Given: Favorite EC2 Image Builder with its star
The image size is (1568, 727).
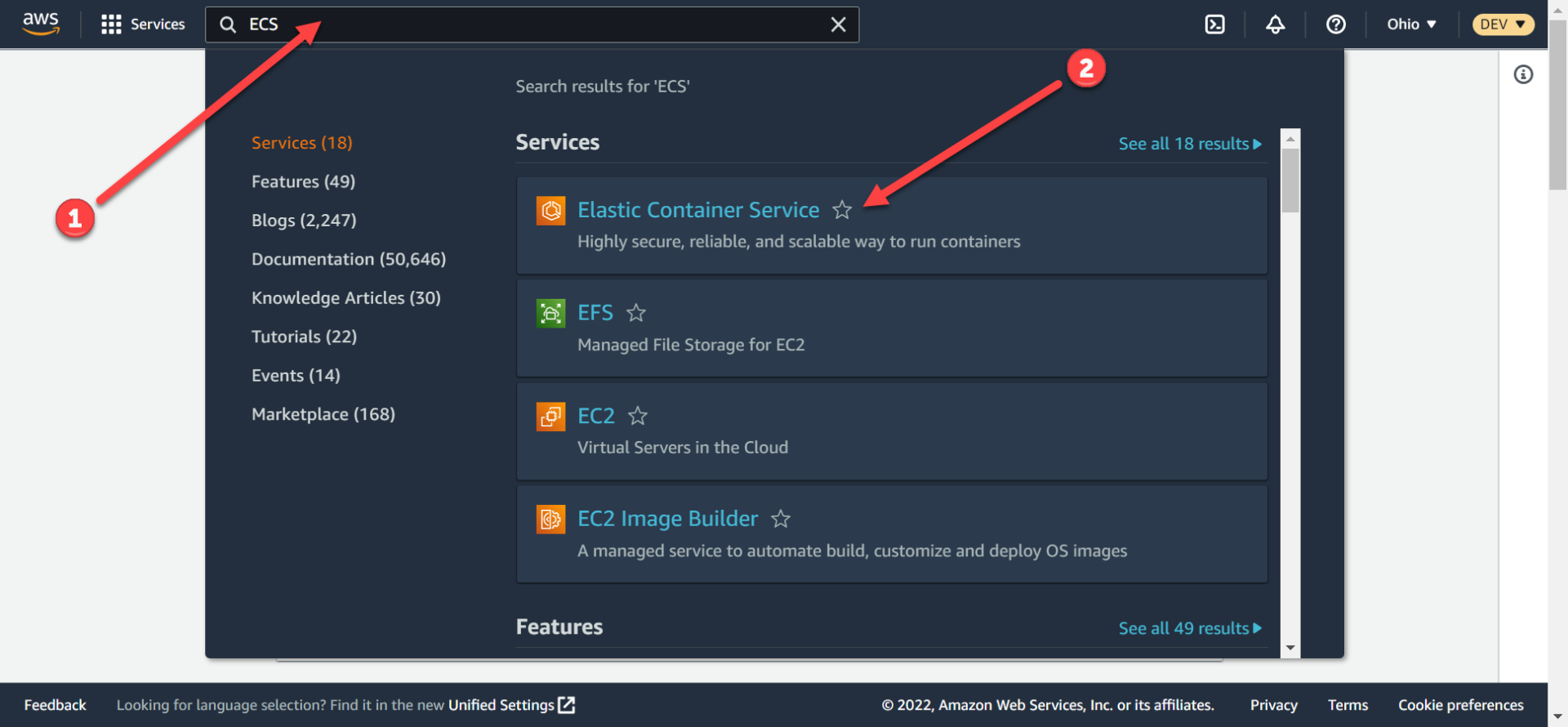Looking at the screenshot, I should coord(781,519).
